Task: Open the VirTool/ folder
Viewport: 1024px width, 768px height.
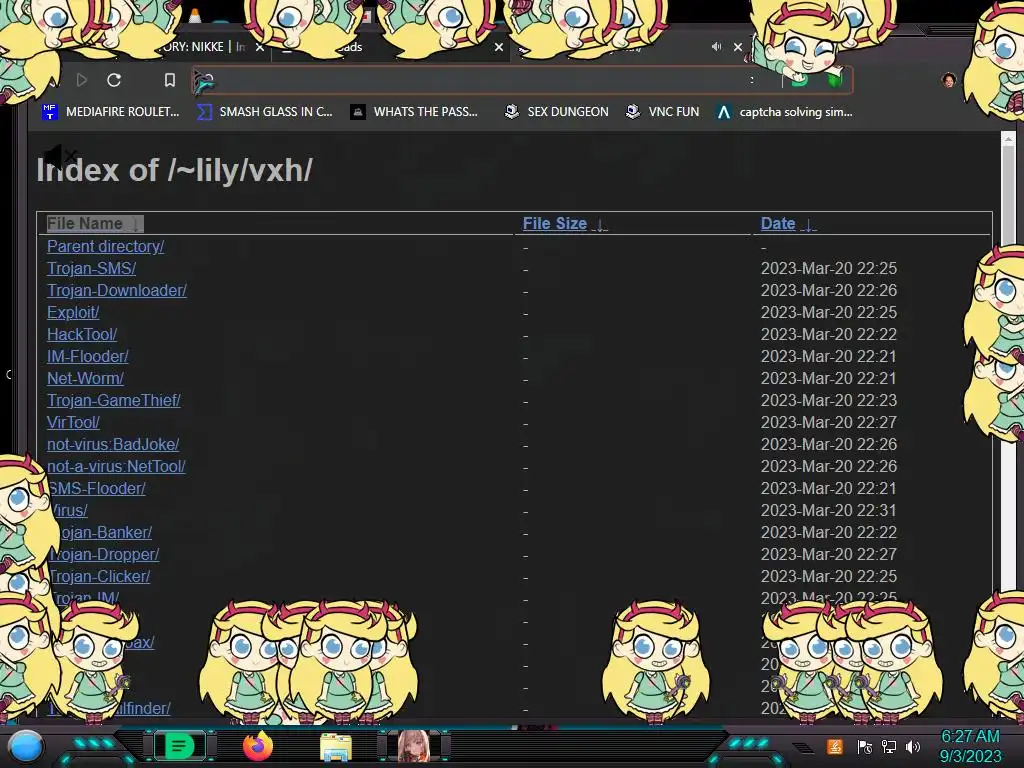Action: (73, 423)
